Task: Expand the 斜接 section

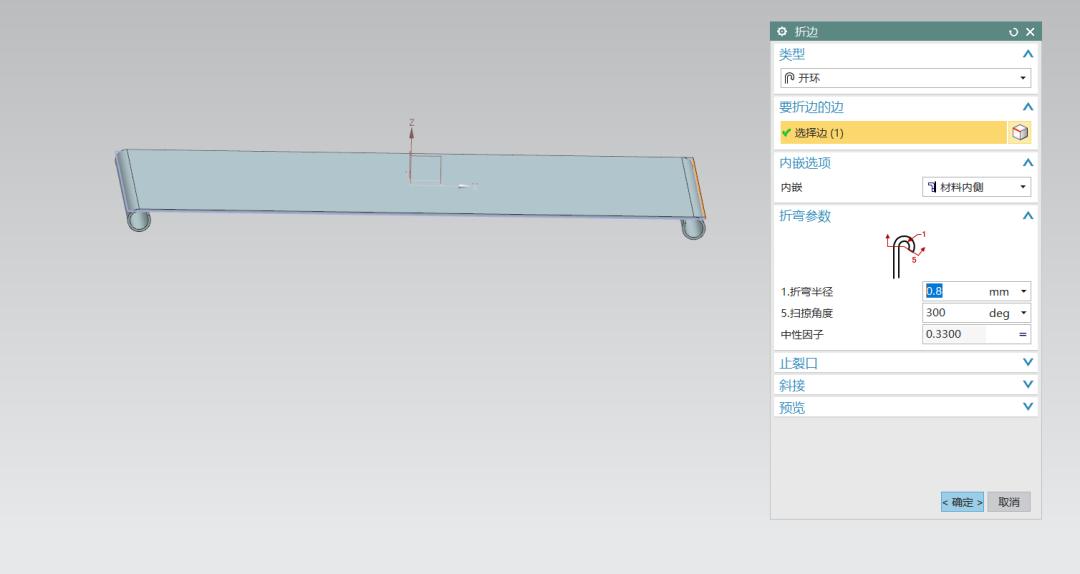Action: [x=1028, y=384]
